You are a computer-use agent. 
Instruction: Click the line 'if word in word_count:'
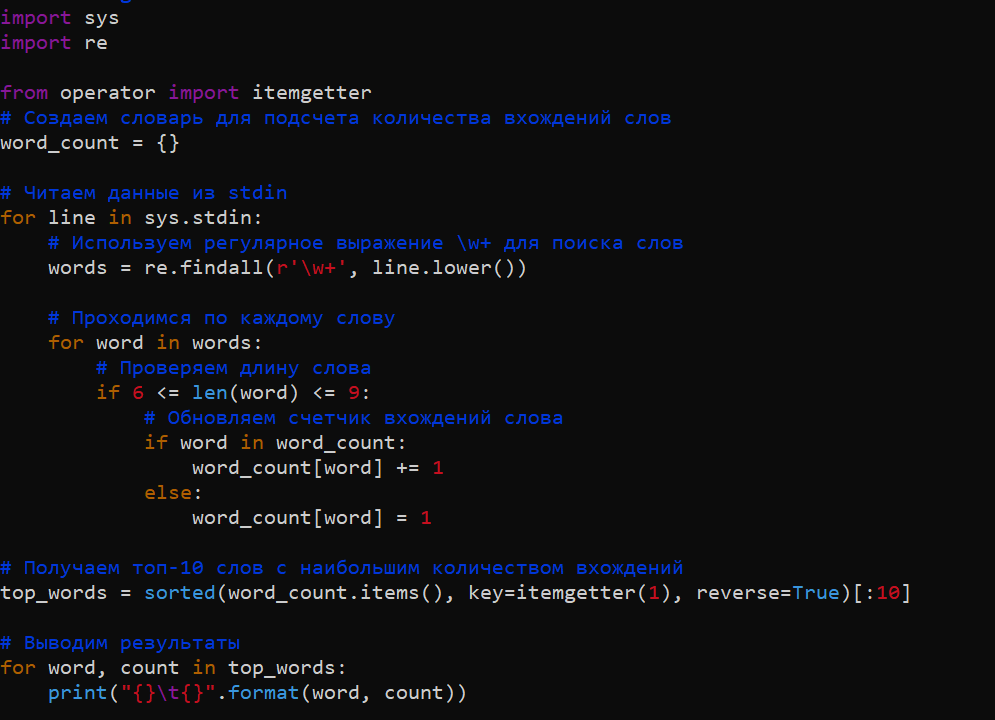(x=275, y=443)
